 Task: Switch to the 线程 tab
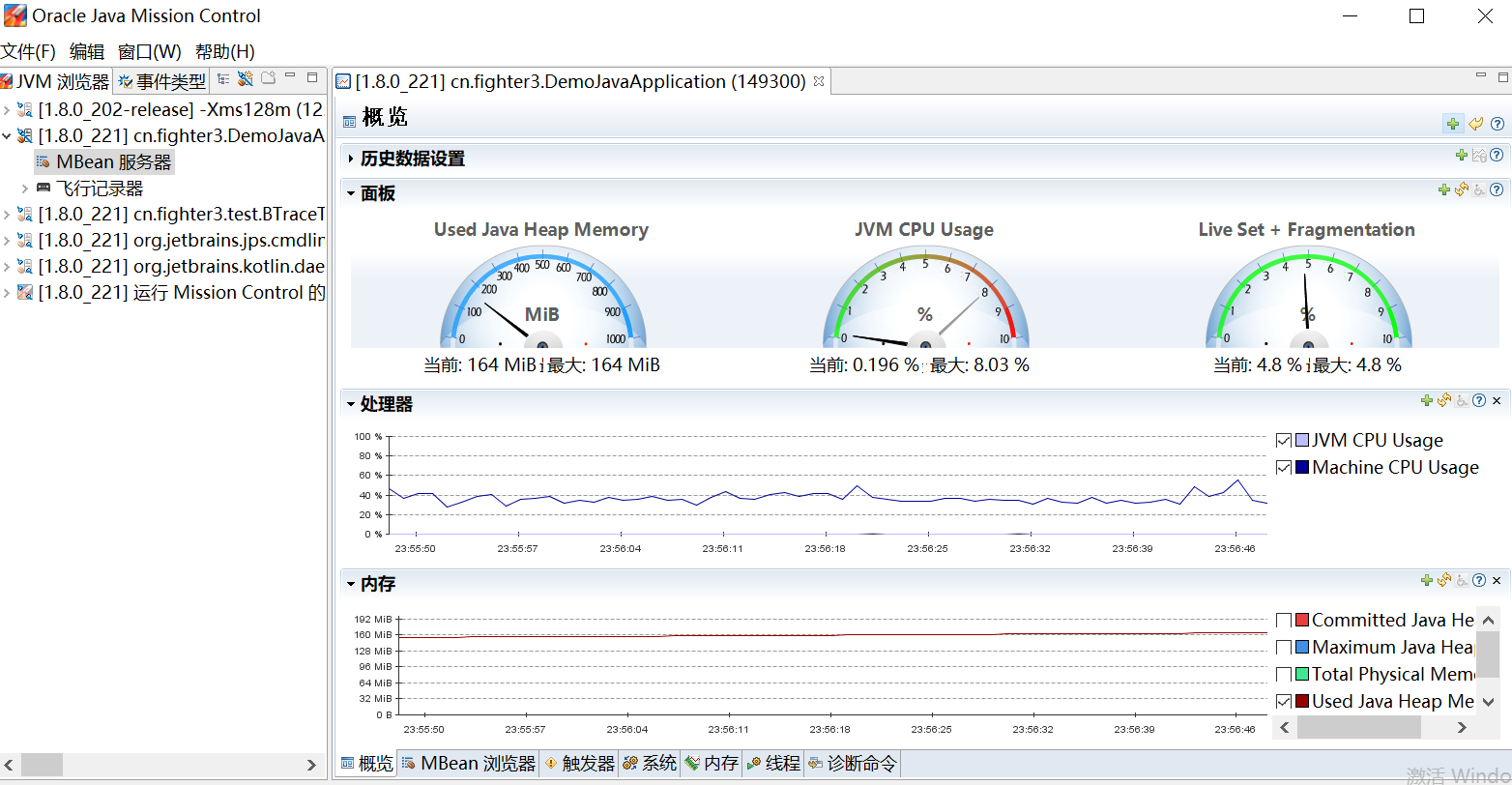point(773,764)
